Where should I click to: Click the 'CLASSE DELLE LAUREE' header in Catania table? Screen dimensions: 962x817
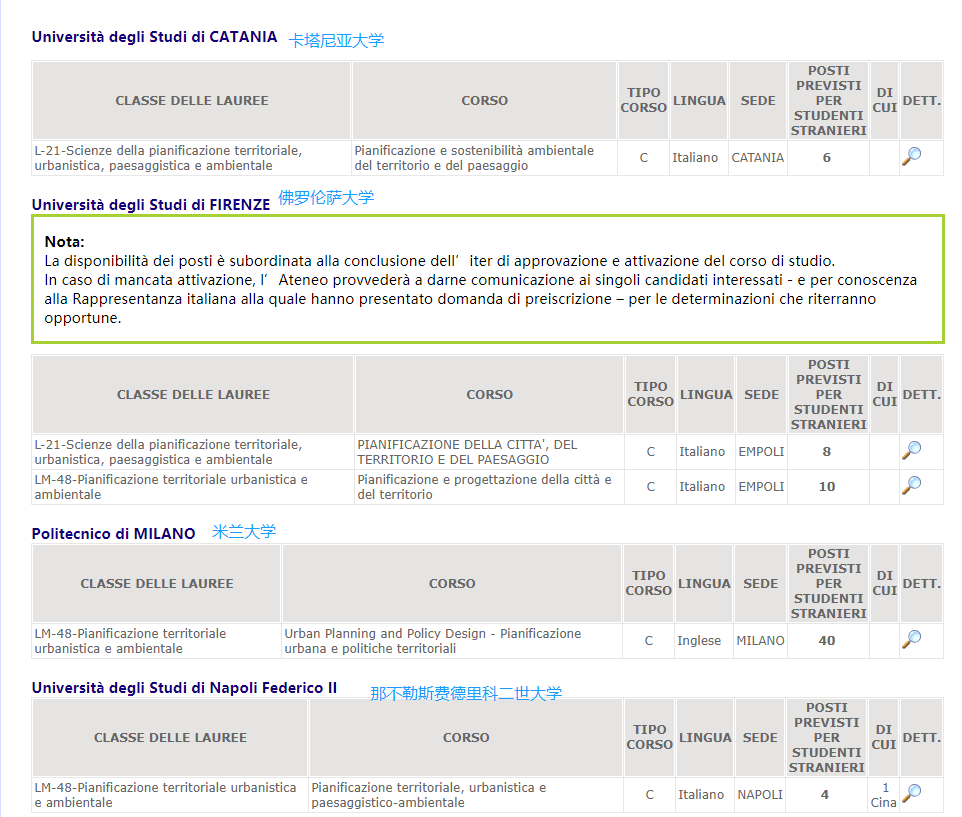click(191, 100)
